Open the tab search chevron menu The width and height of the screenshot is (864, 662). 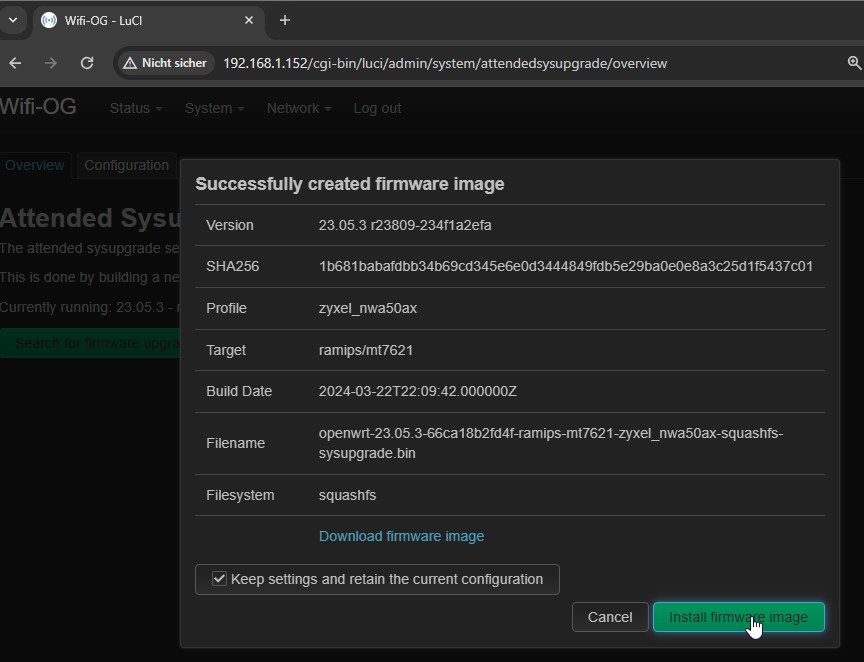point(13,20)
